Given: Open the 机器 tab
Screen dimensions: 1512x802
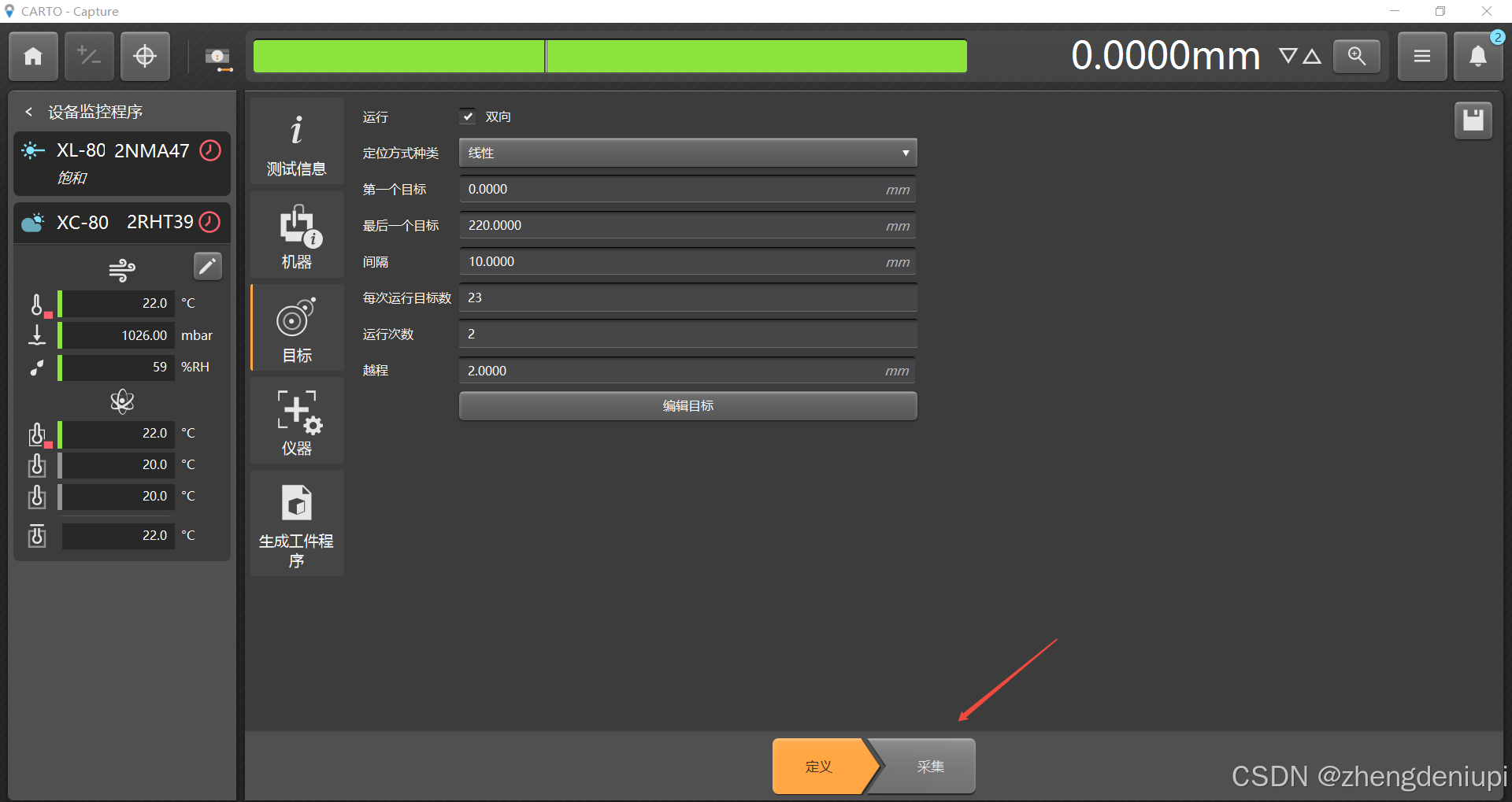Looking at the screenshot, I should point(297,235).
